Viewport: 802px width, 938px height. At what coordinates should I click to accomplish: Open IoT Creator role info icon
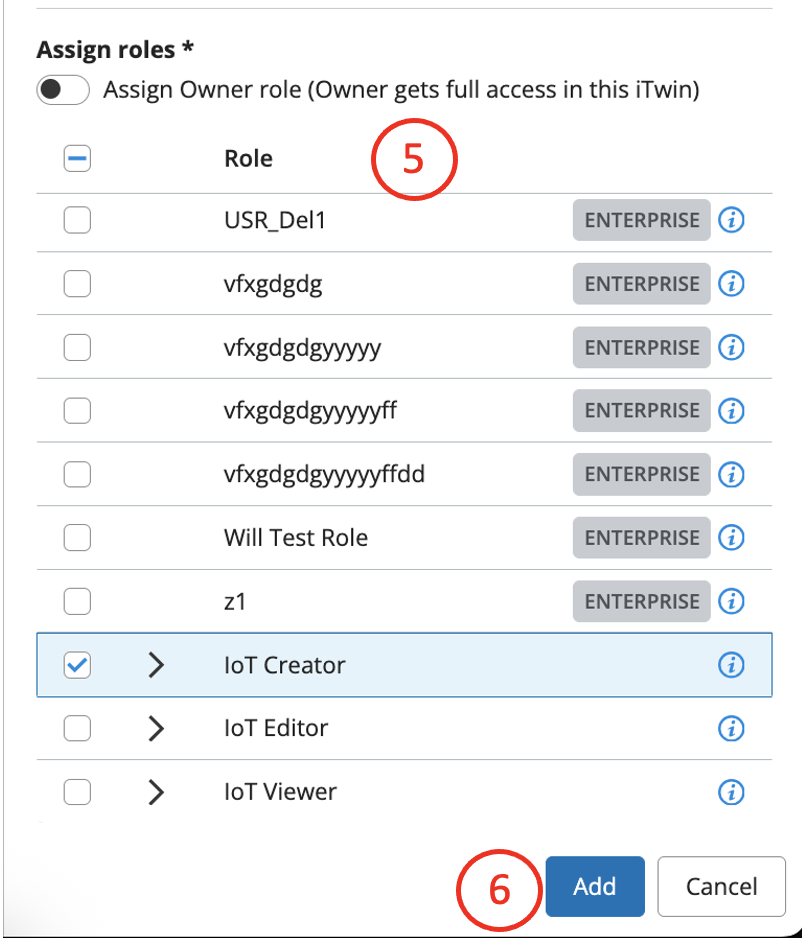pyautogui.click(x=732, y=665)
